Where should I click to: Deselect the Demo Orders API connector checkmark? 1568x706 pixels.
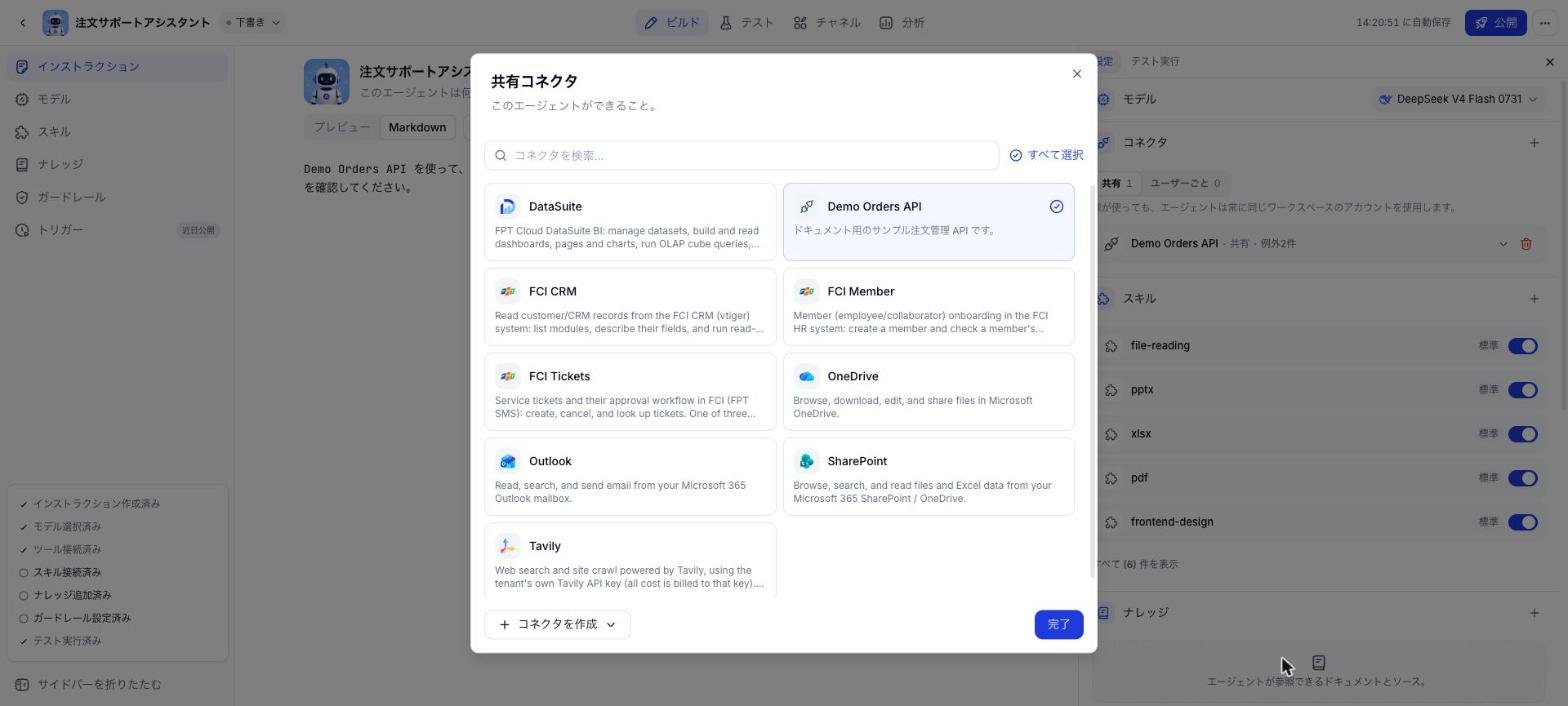click(x=1056, y=207)
